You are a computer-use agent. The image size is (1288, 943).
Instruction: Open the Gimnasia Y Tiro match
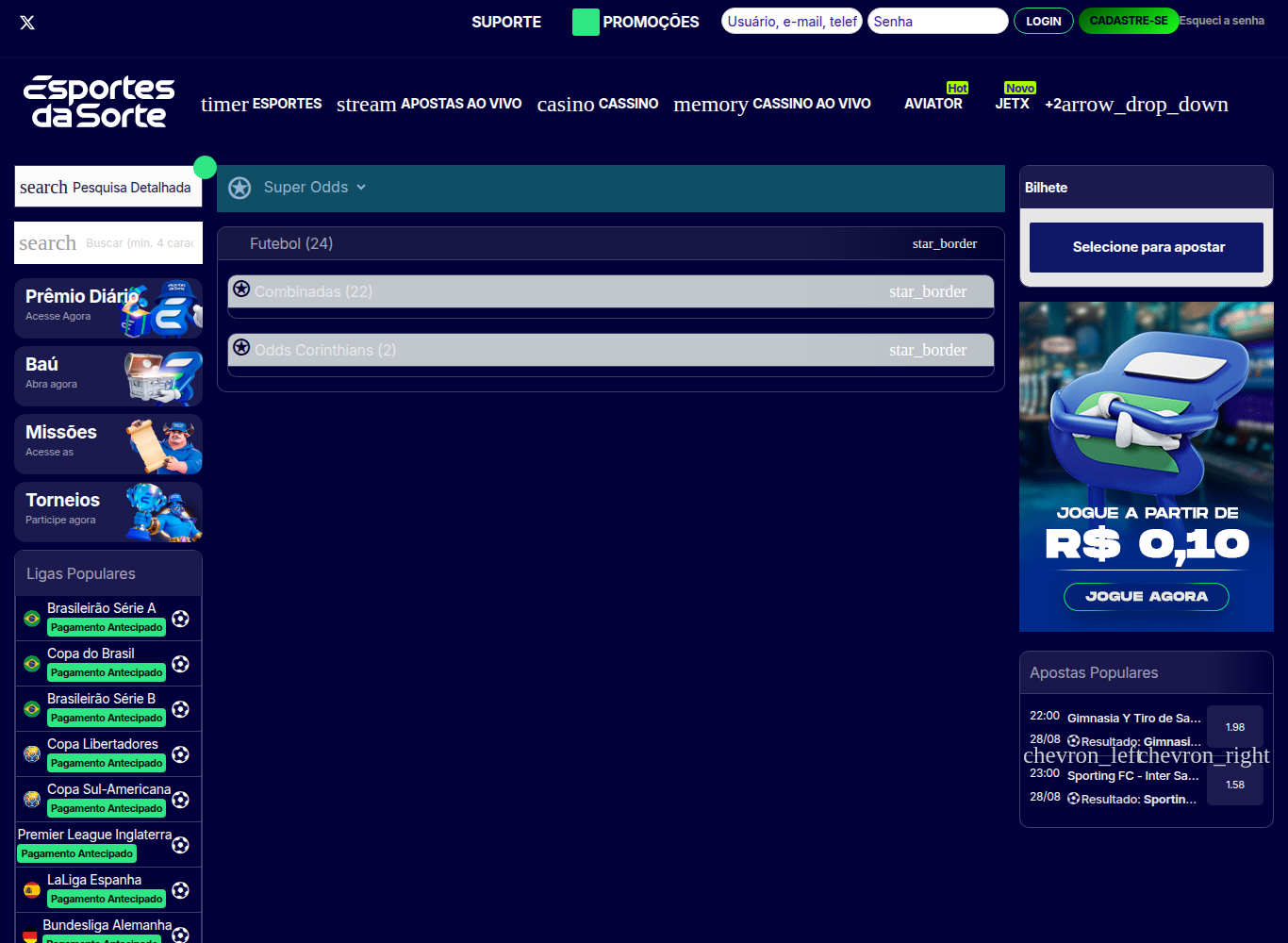click(1134, 719)
